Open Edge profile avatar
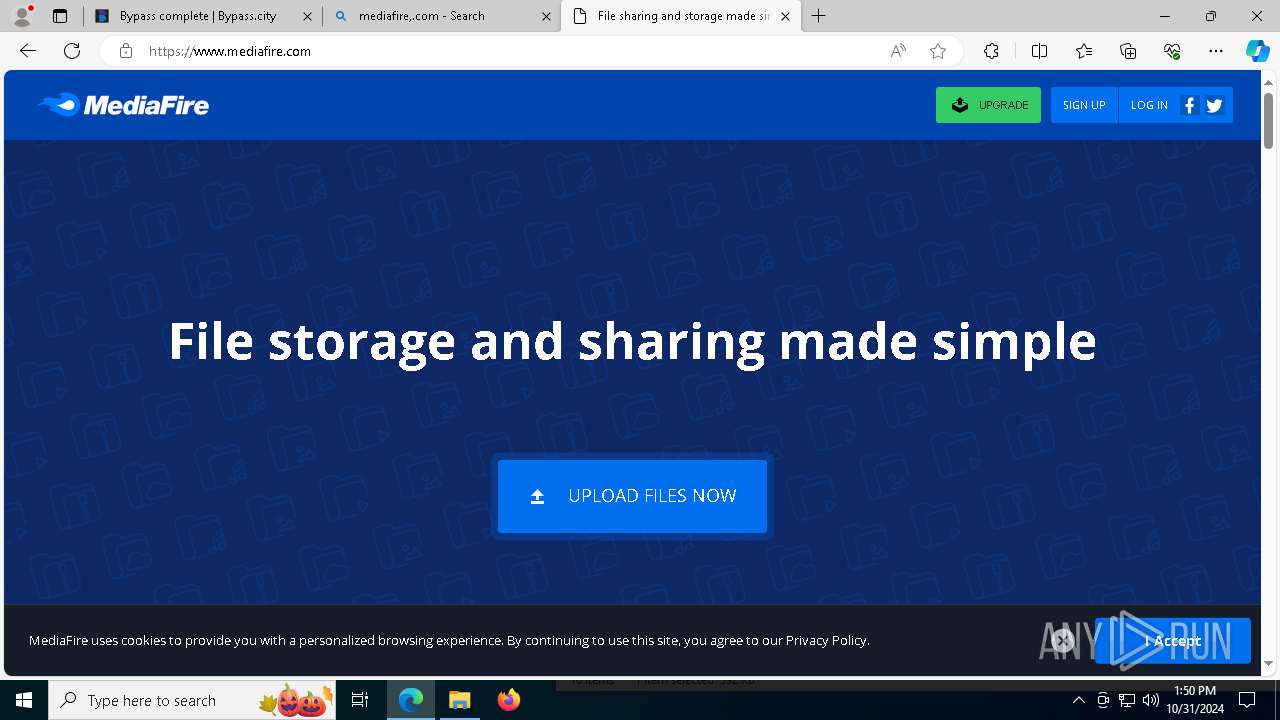Image resolution: width=1280 pixels, height=720 pixels. (21, 16)
